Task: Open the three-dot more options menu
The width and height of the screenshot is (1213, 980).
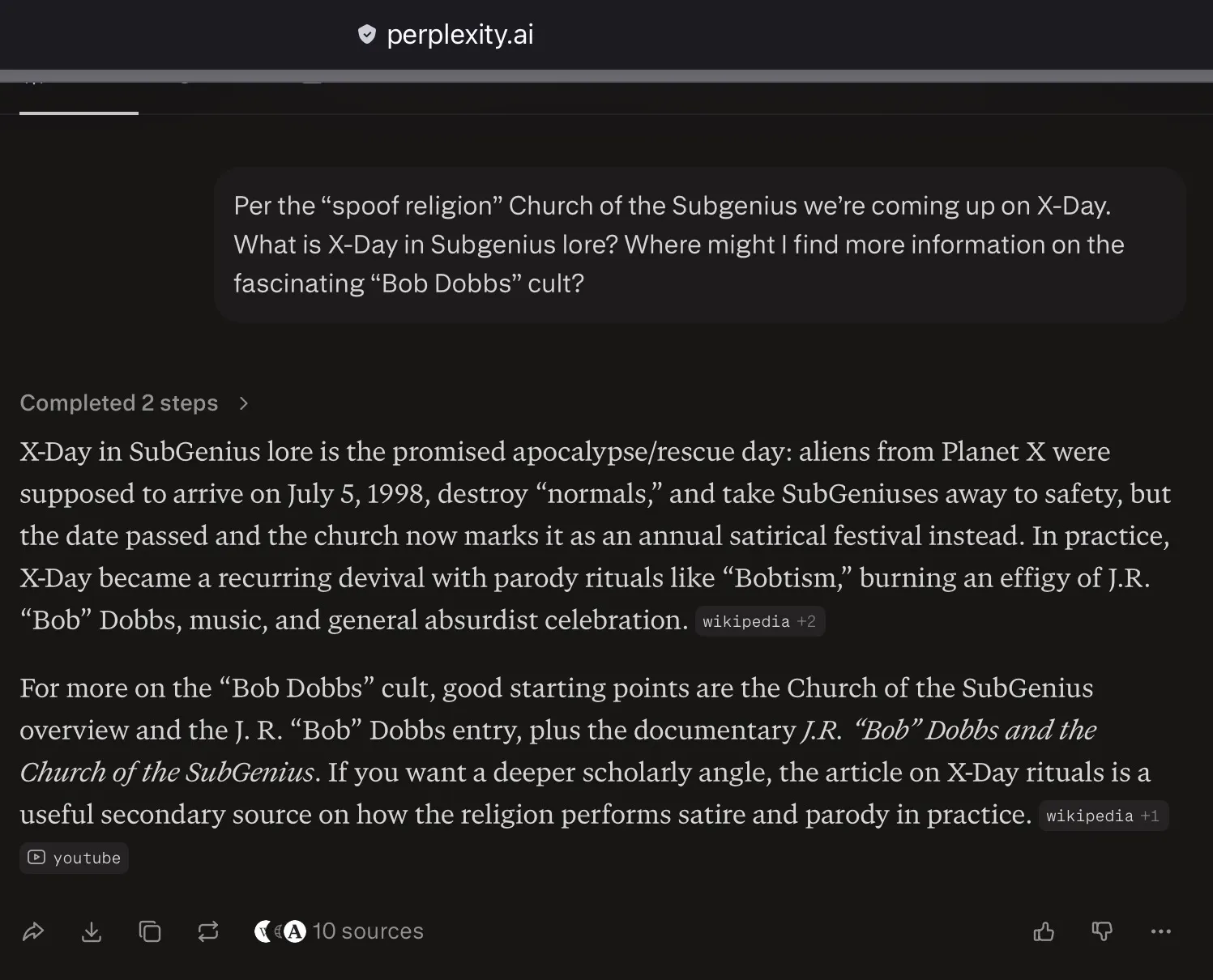Action: (x=1160, y=931)
